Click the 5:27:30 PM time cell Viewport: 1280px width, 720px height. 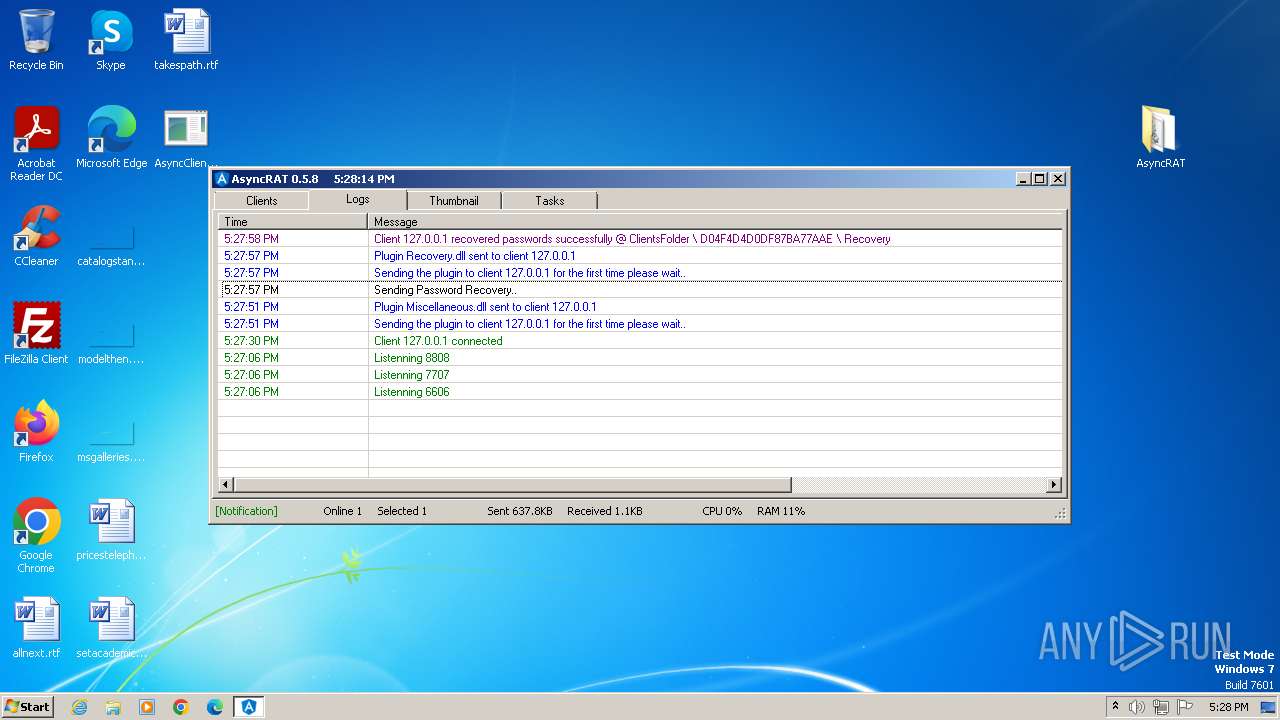click(x=293, y=341)
